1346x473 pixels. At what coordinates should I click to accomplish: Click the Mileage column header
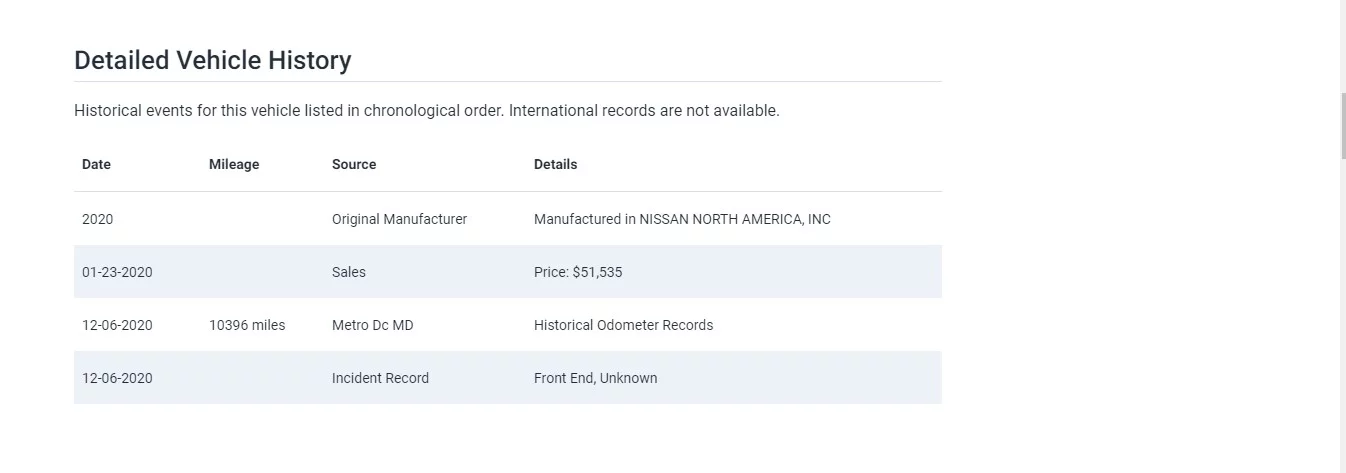[x=234, y=164]
